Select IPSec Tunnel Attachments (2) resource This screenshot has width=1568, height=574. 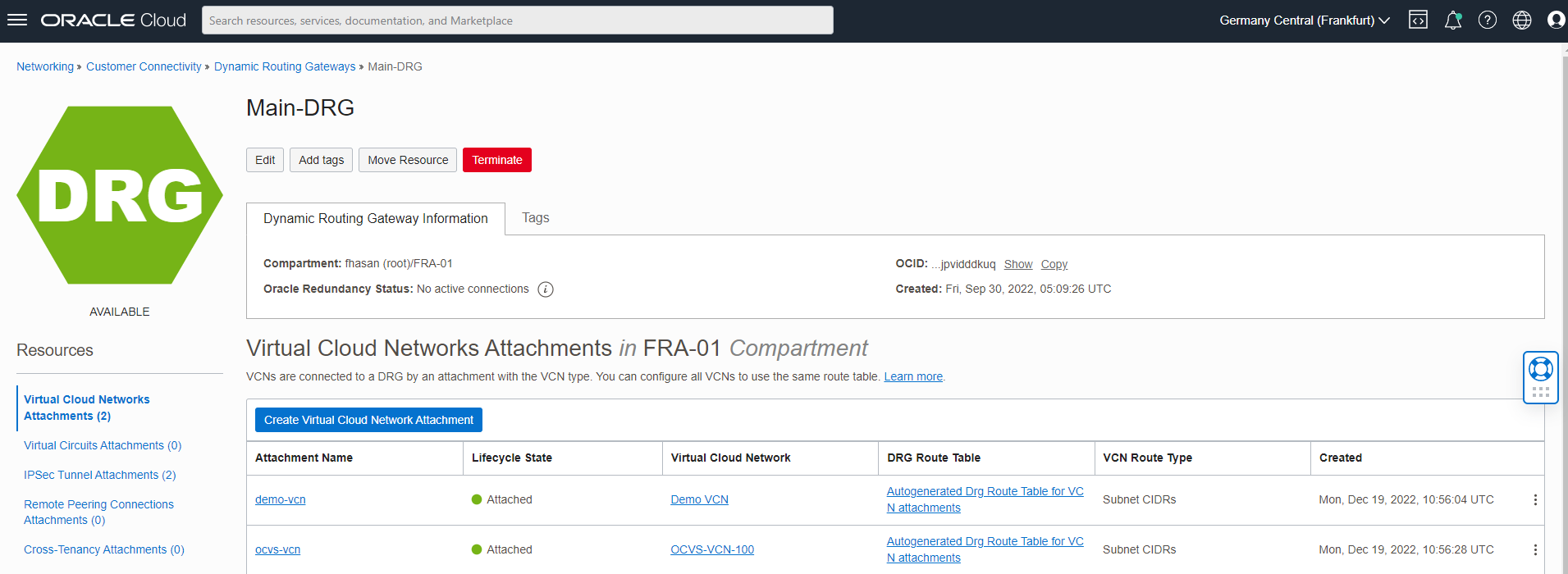(100, 475)
